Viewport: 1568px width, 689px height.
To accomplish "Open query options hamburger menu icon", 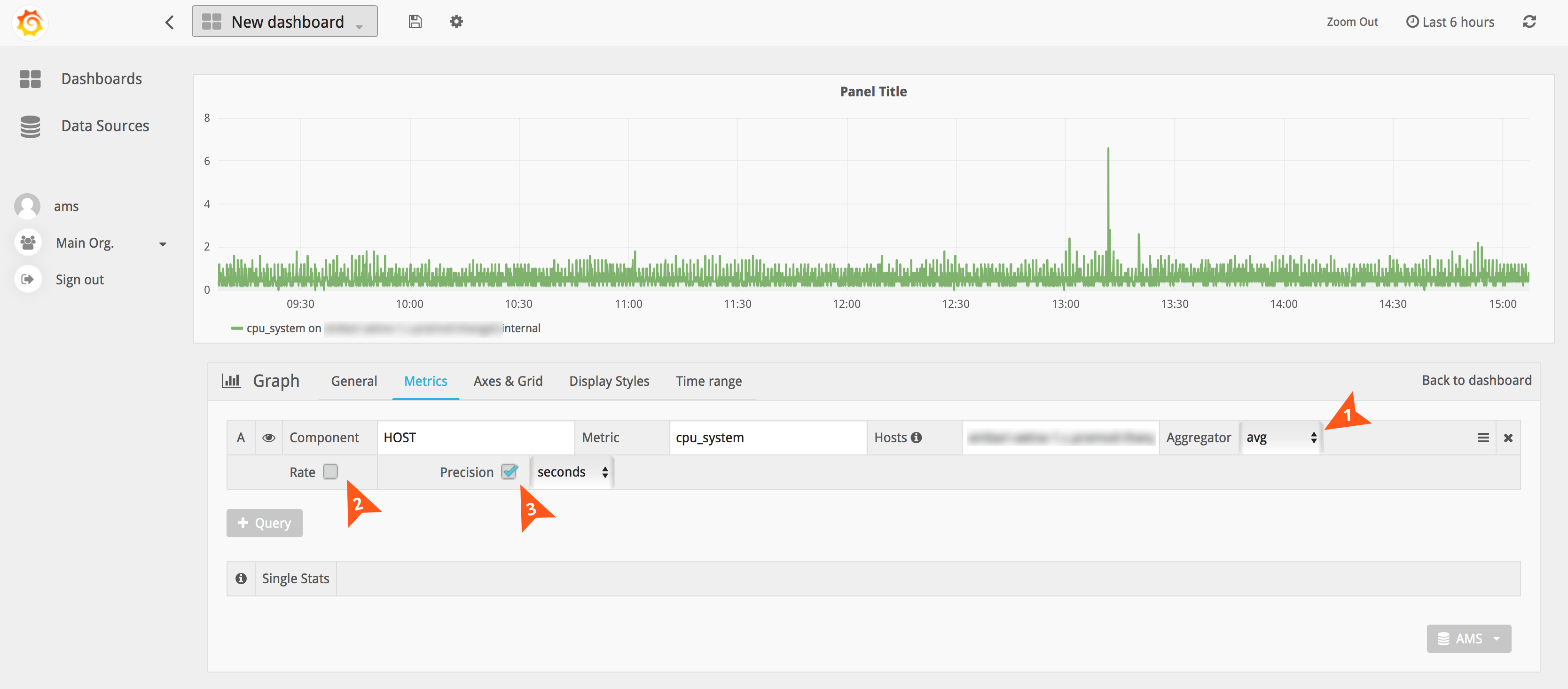I will click(x=1483, y=438).
